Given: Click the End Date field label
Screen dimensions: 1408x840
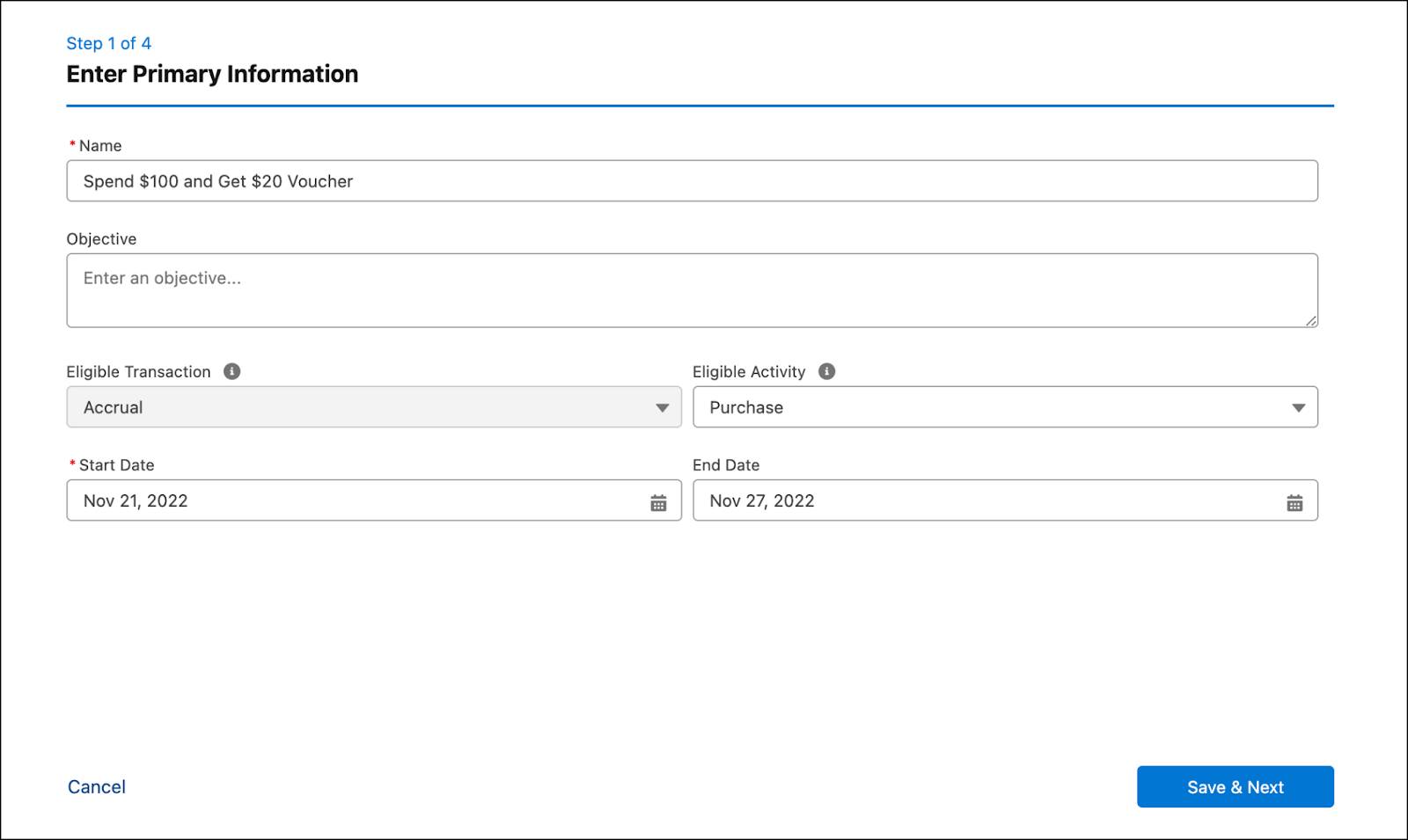Looking at the screenshot, I should click(x=726, y=464).
